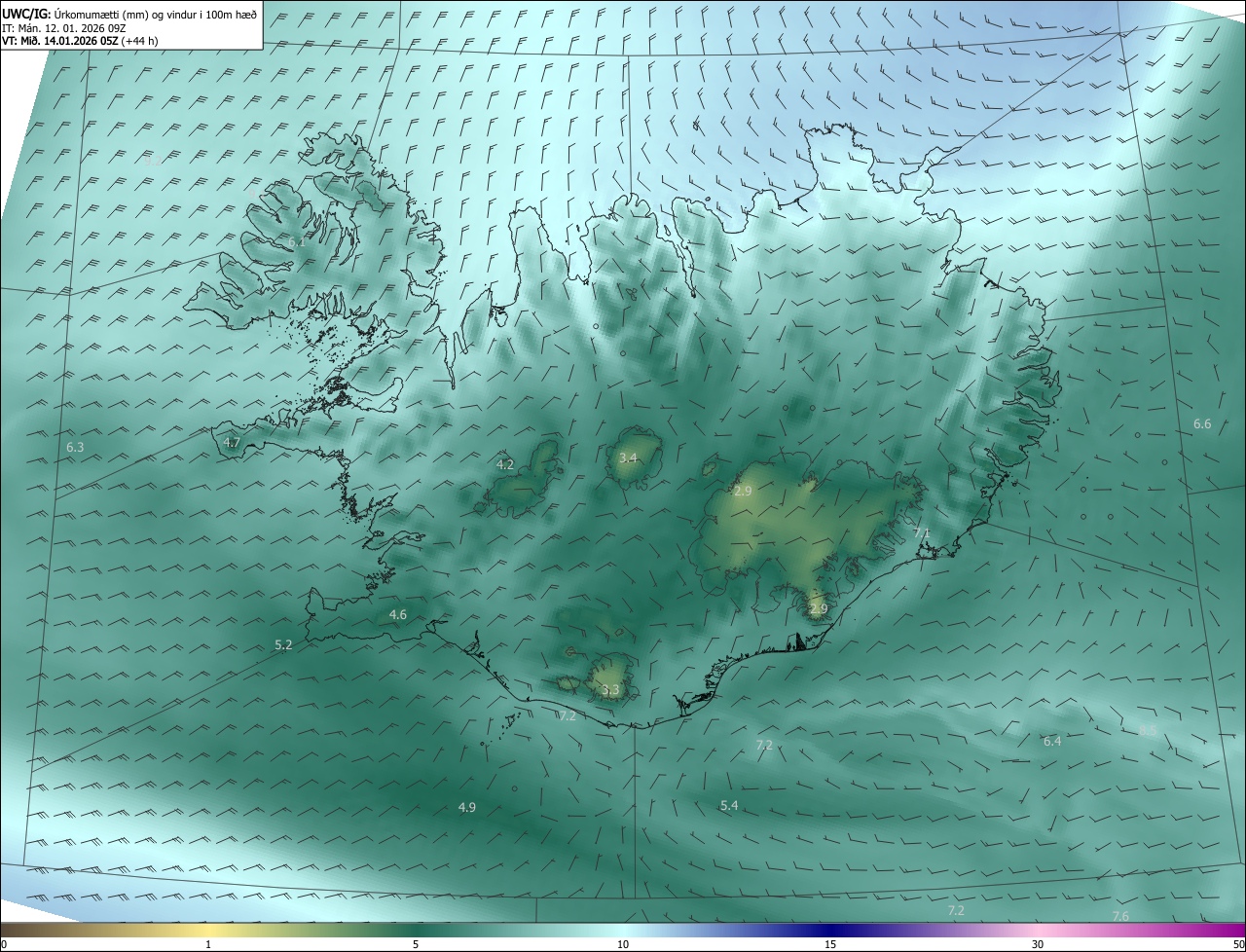Click the 'IT: Mán. 12. 01. 2026 09Z' line
Image resolution: width=1246 pixels, height=952 pixels.
64,27
